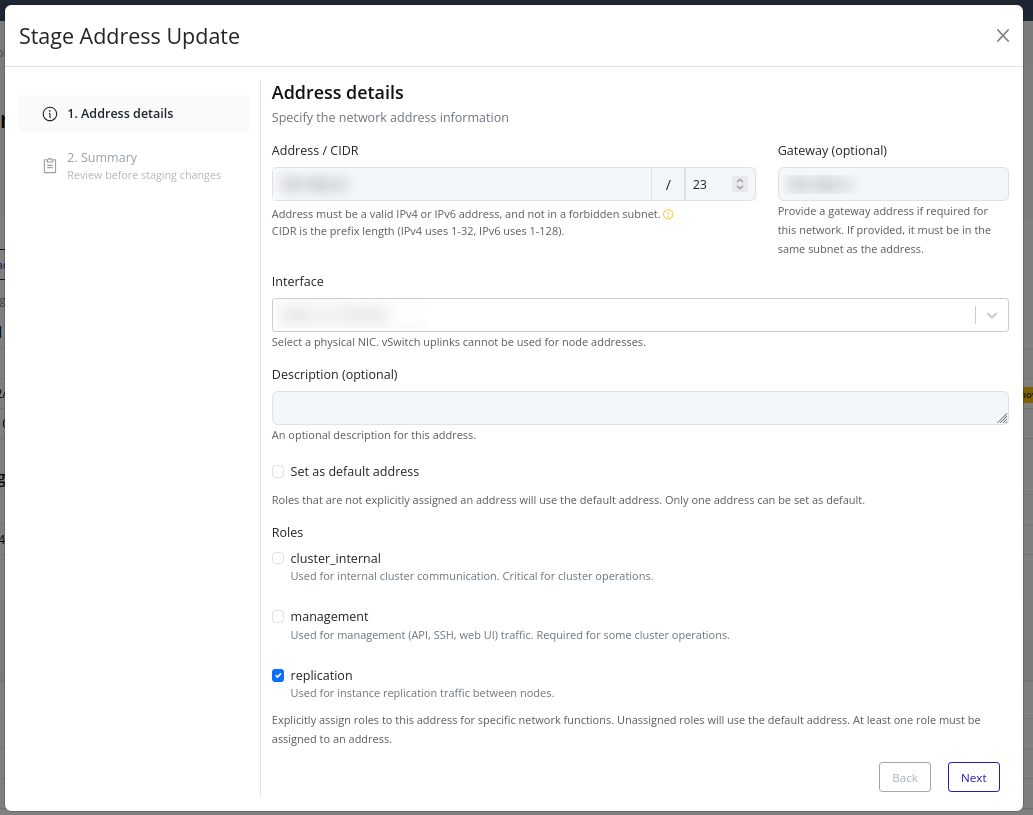Close the Stage Address Update dialog
Image resolution: width=1033 pixels, height=815 pixels.
tap(1002, 36)
